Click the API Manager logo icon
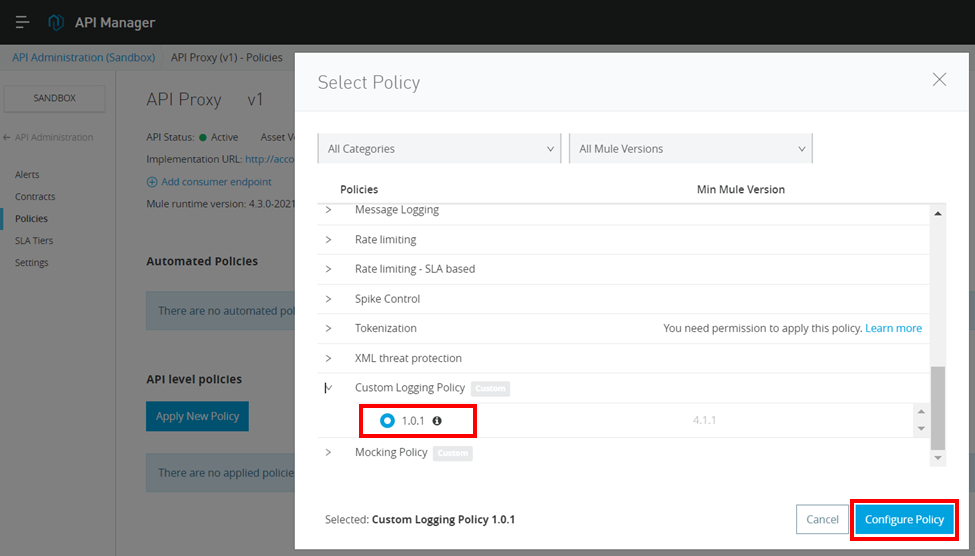The width and height of the screenshot is (975, 556). (56, 22)
